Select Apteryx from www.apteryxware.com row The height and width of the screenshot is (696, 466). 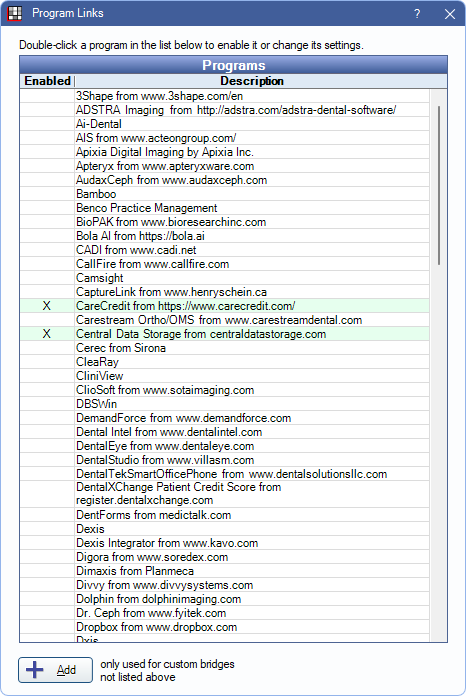225,166
